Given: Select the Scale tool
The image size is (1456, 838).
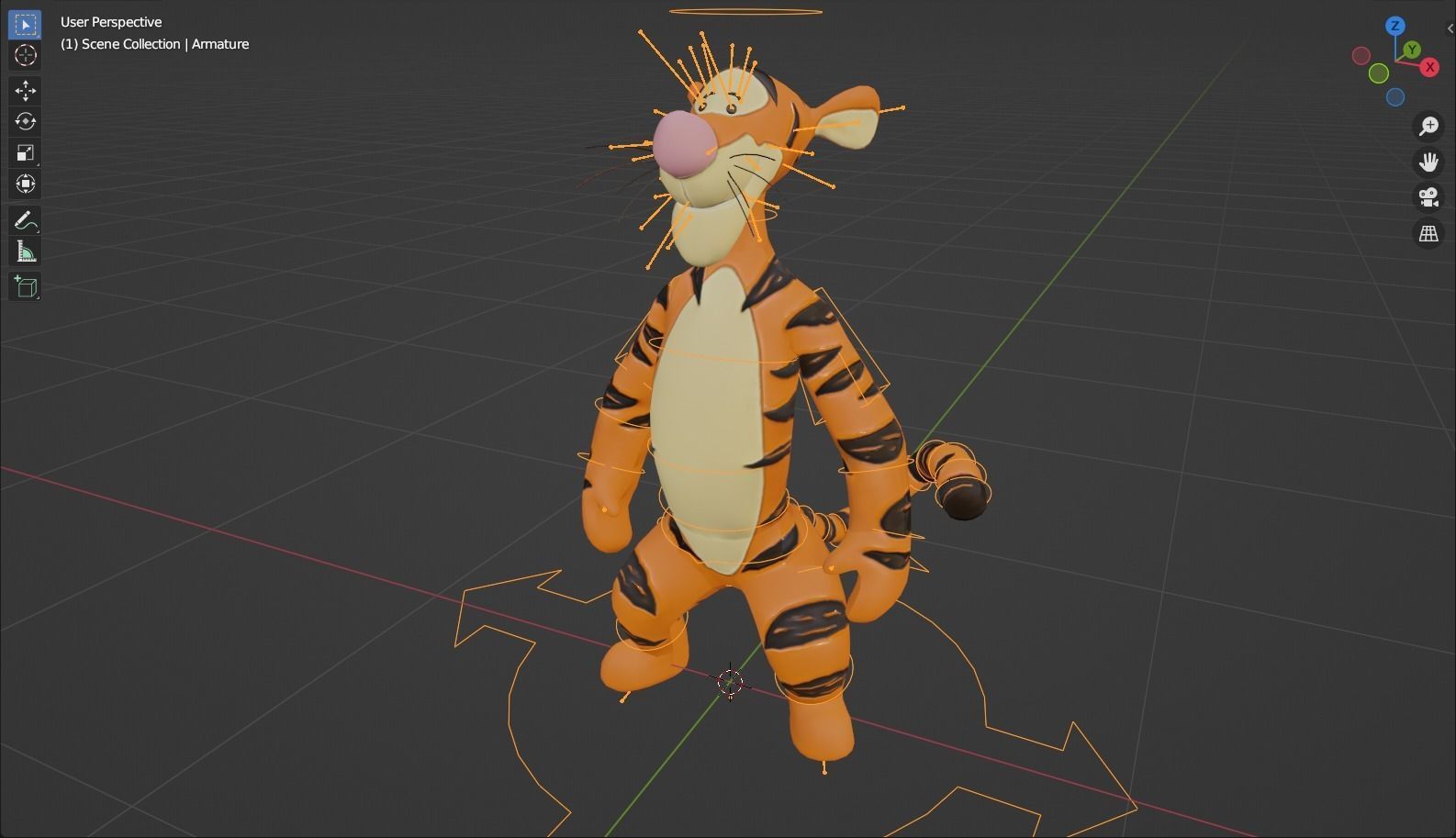Looking at the screenshot, I should (x=25, y=152).
